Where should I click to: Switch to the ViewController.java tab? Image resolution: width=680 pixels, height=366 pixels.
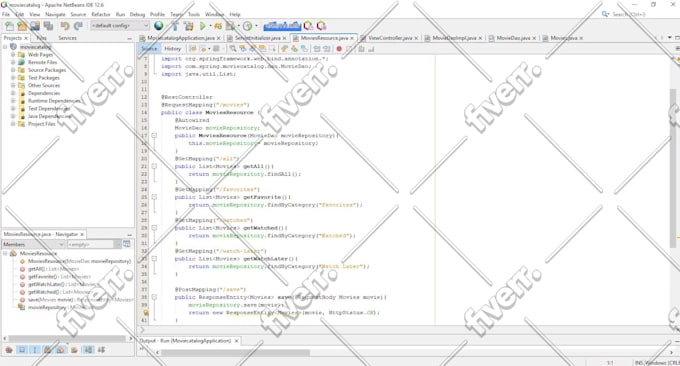coord(390,38)
